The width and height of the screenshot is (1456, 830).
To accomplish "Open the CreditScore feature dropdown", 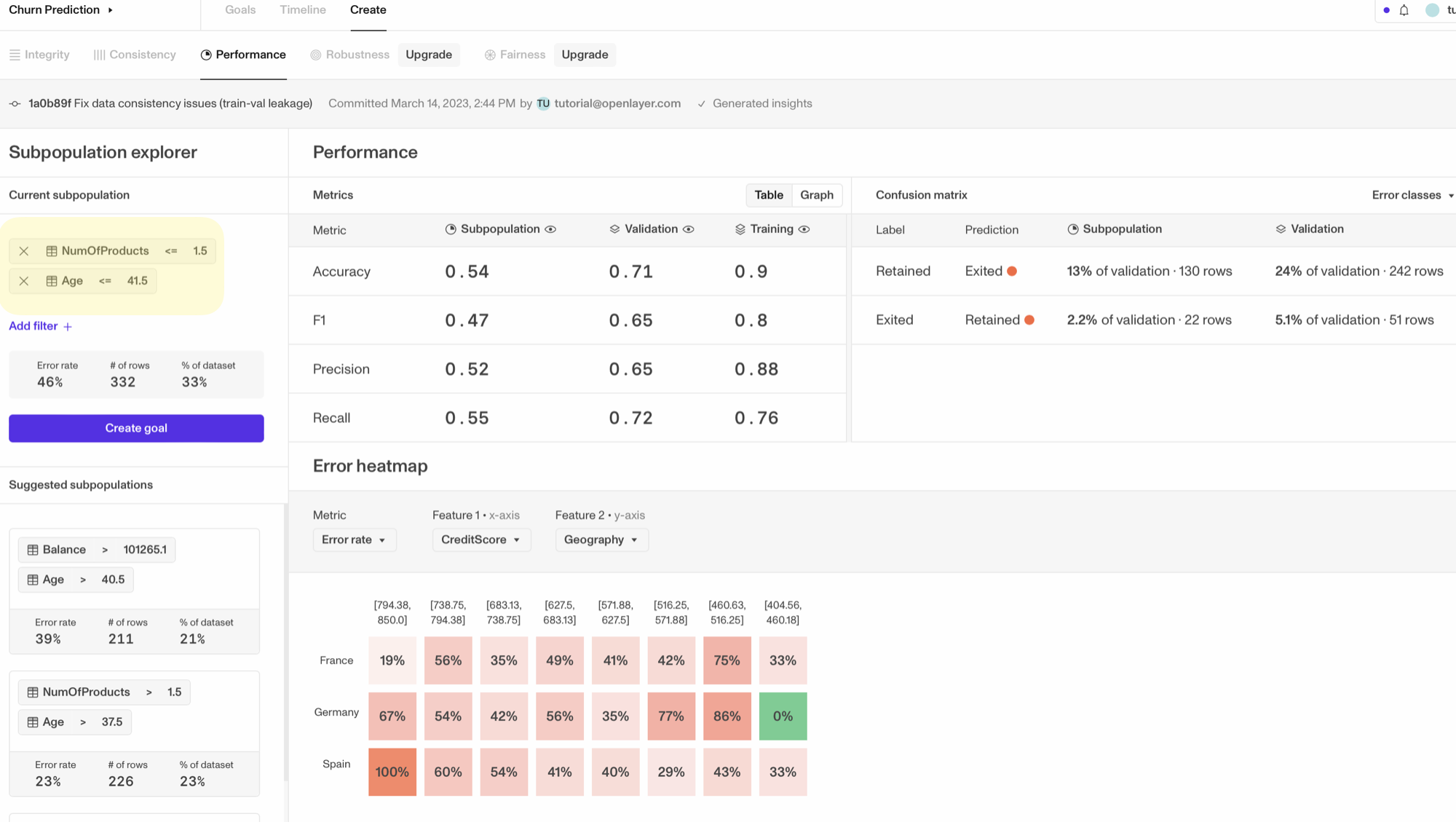I will 480,540.
